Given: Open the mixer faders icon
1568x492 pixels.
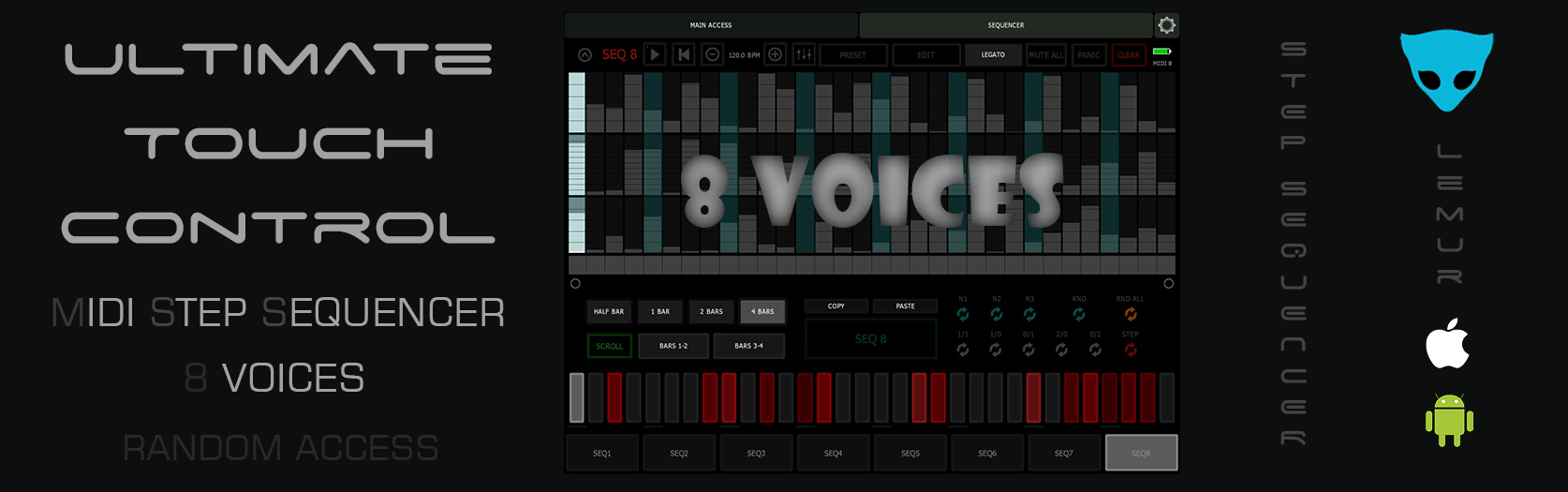Looking at the screenshot, I should [804, 55].
